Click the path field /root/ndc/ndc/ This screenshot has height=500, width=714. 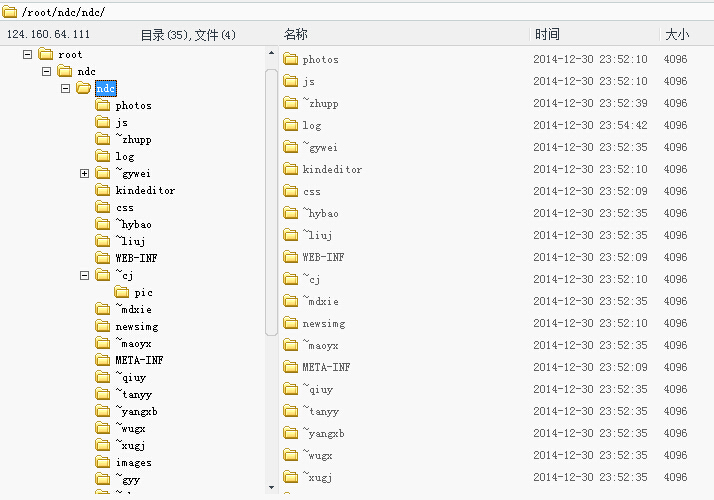(x=63, y=12)
